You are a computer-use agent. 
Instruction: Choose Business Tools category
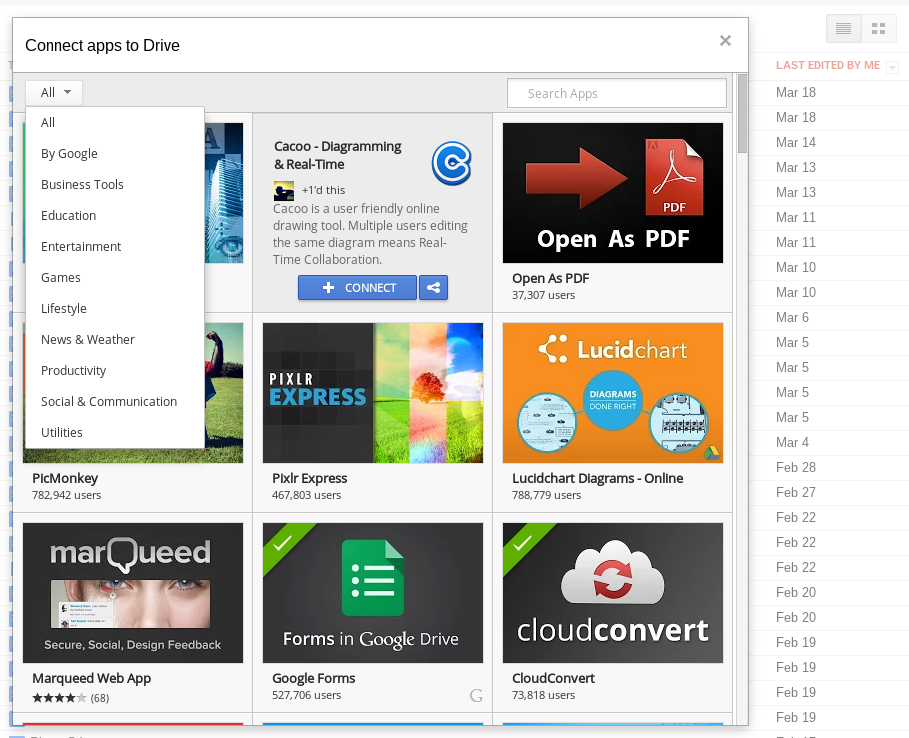click(115, 184)
